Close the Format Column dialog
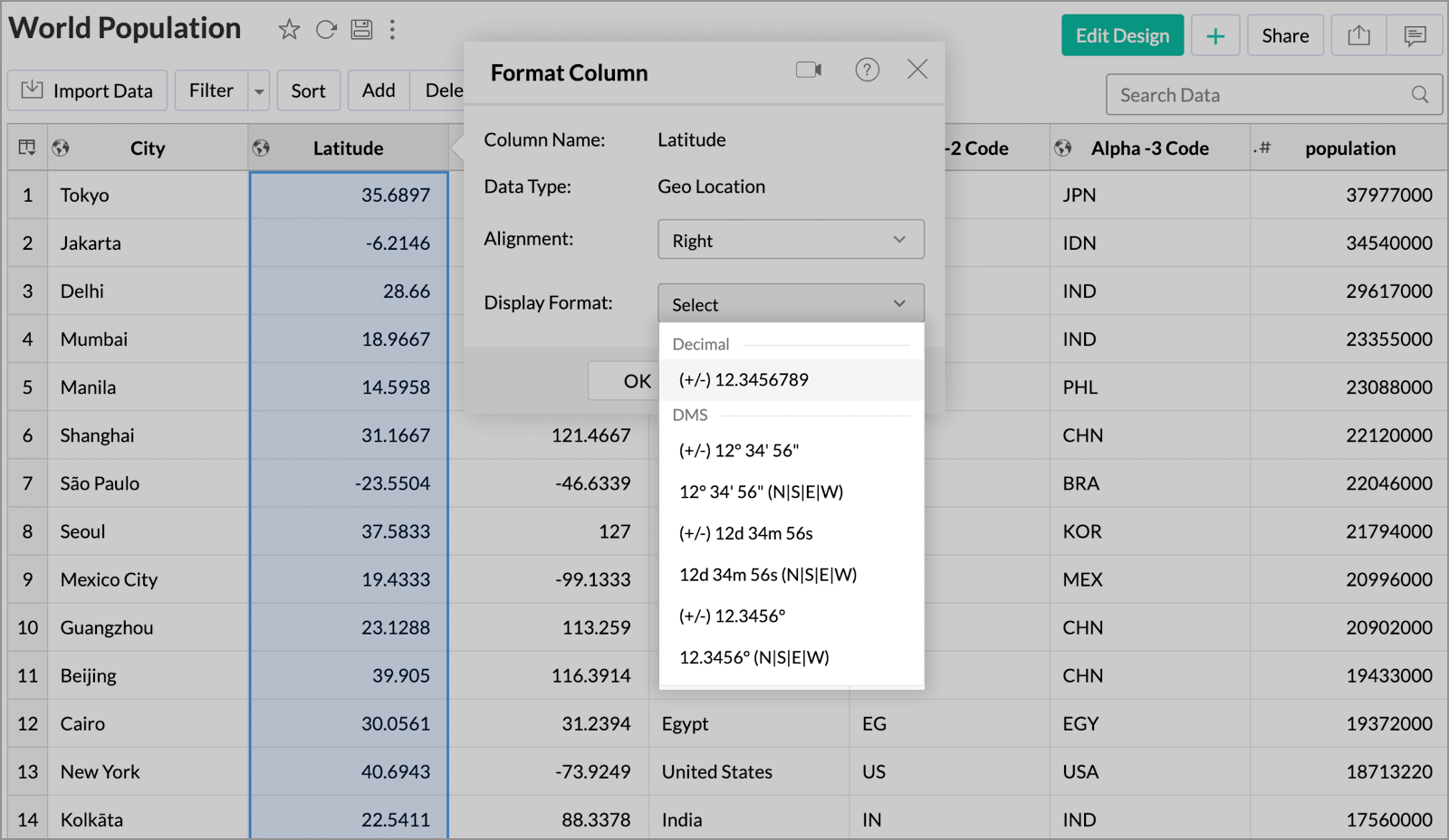1449x840 pixels. click(x=917, y=70)
